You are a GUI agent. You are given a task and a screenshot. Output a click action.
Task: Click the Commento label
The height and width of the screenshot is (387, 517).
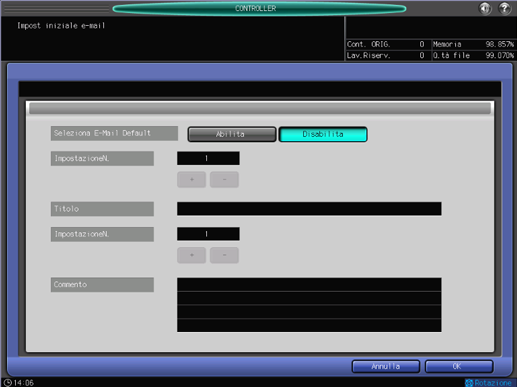(x=102, y=285)
